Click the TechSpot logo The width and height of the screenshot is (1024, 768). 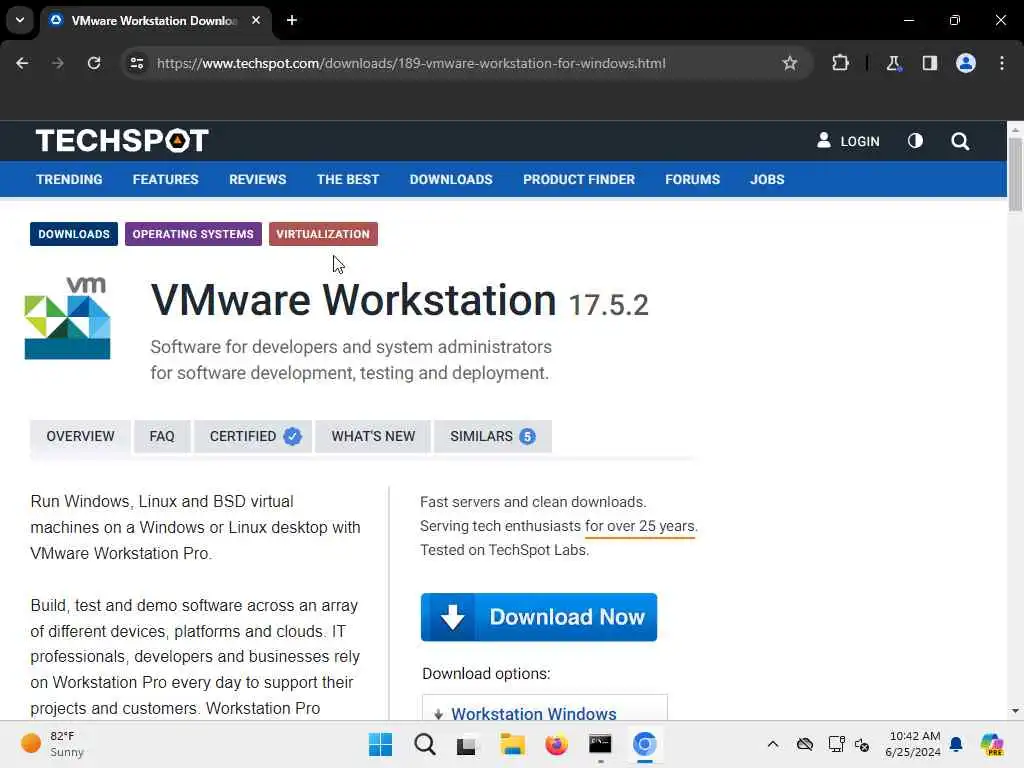click(x=122, y=140)
